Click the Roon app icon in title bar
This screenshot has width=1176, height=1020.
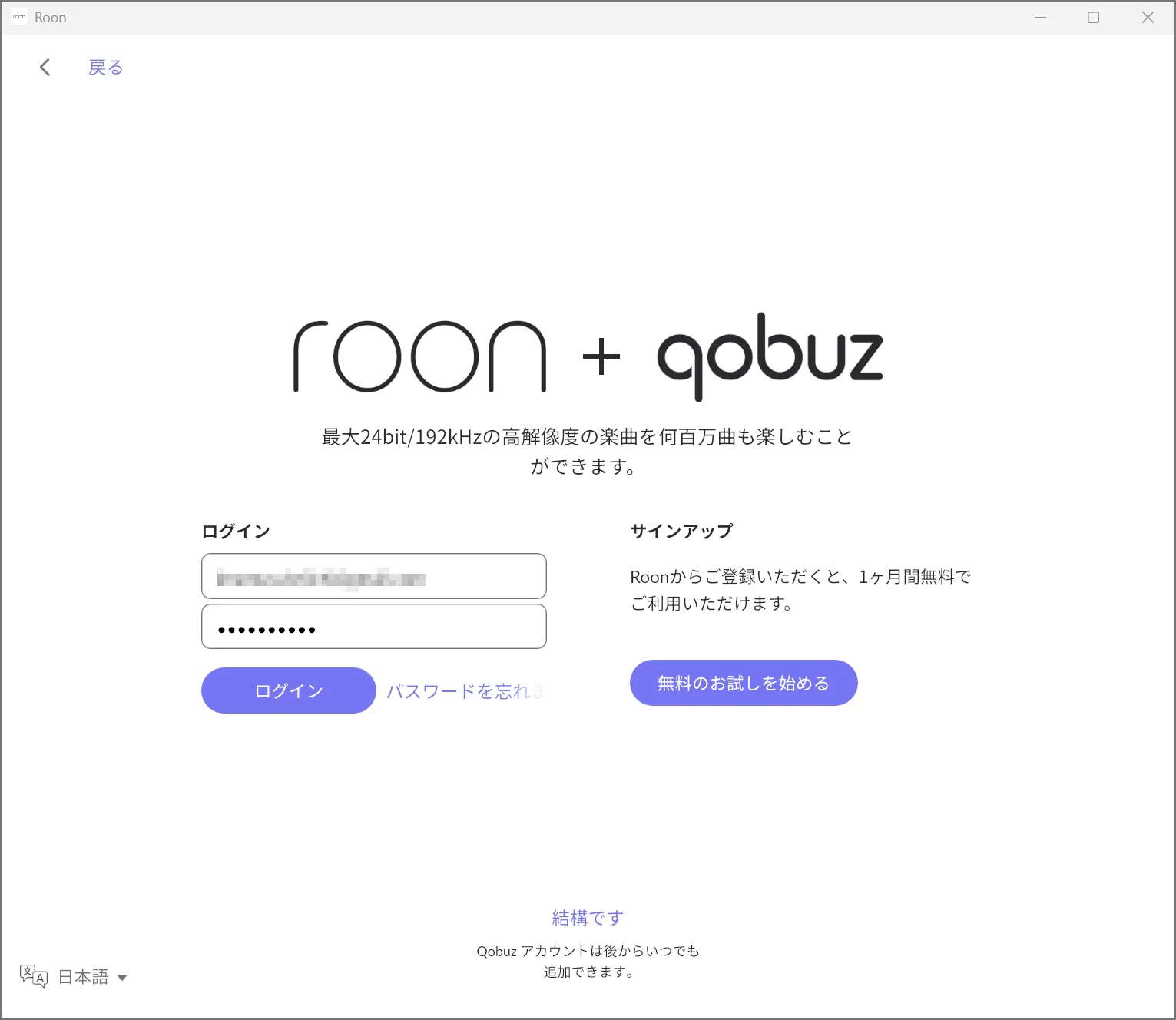(19, 17)
